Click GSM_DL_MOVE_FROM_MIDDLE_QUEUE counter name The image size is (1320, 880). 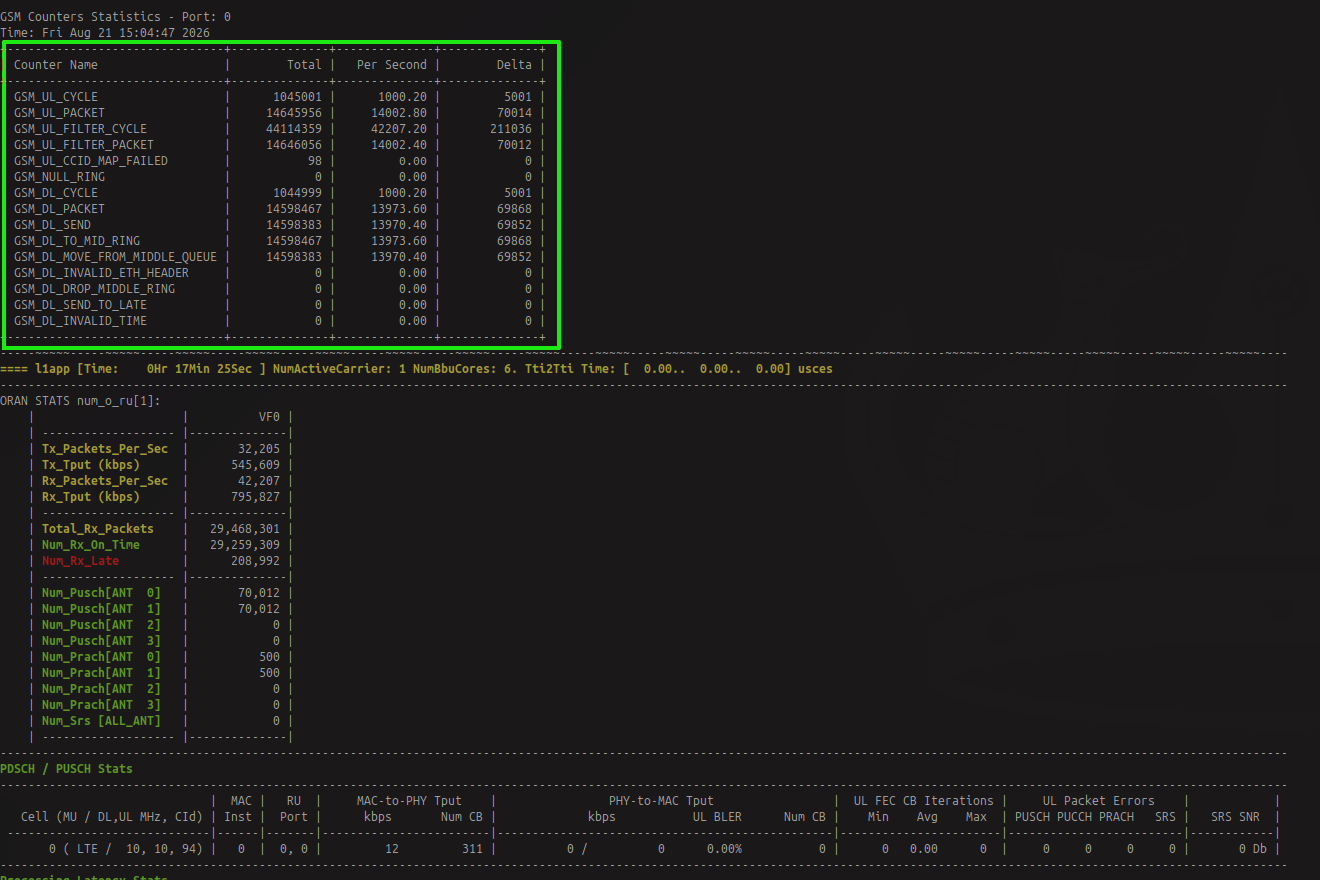tap(115, 257)
